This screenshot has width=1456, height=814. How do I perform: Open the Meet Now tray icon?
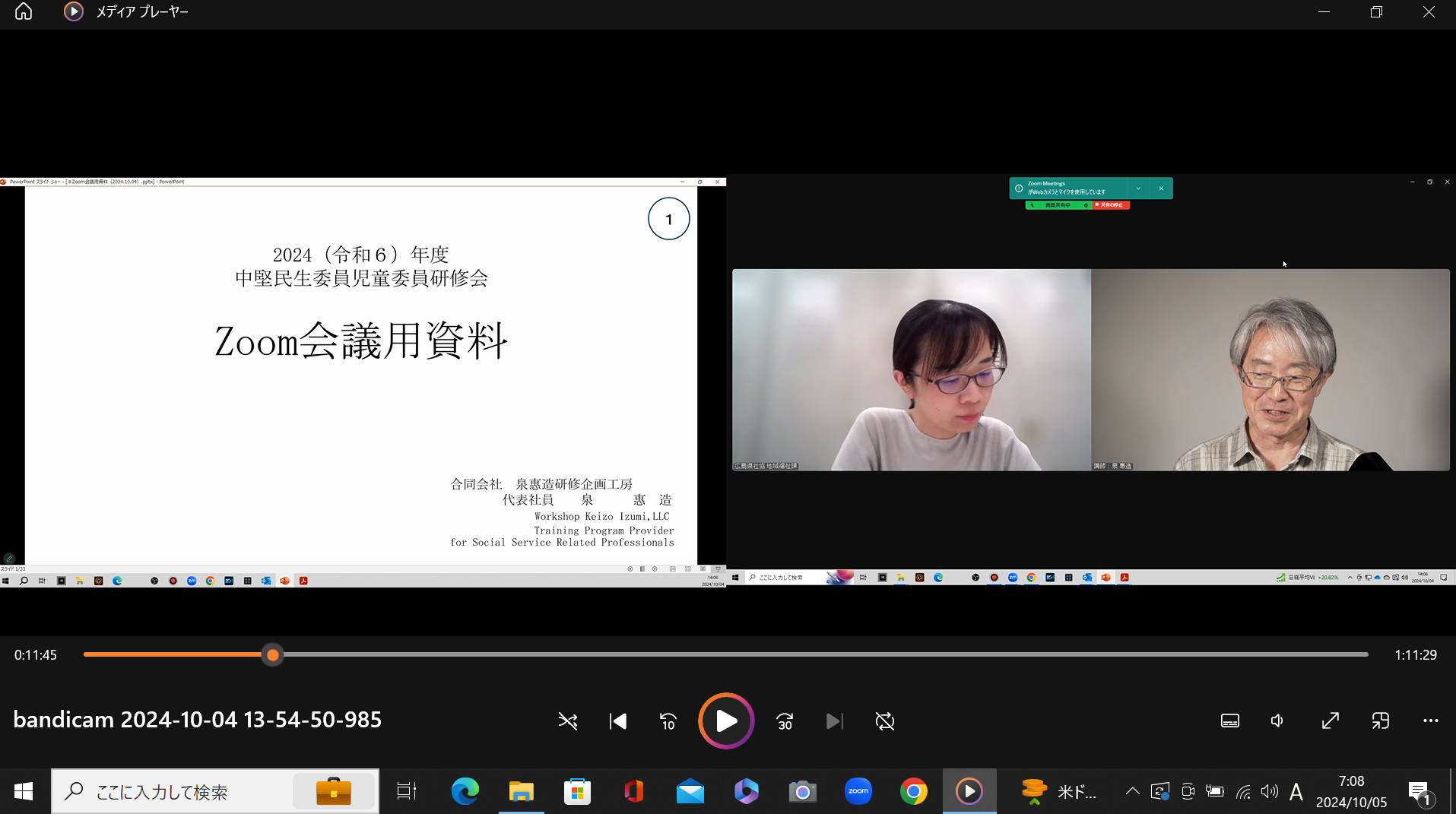click(x=1188, y=792)
